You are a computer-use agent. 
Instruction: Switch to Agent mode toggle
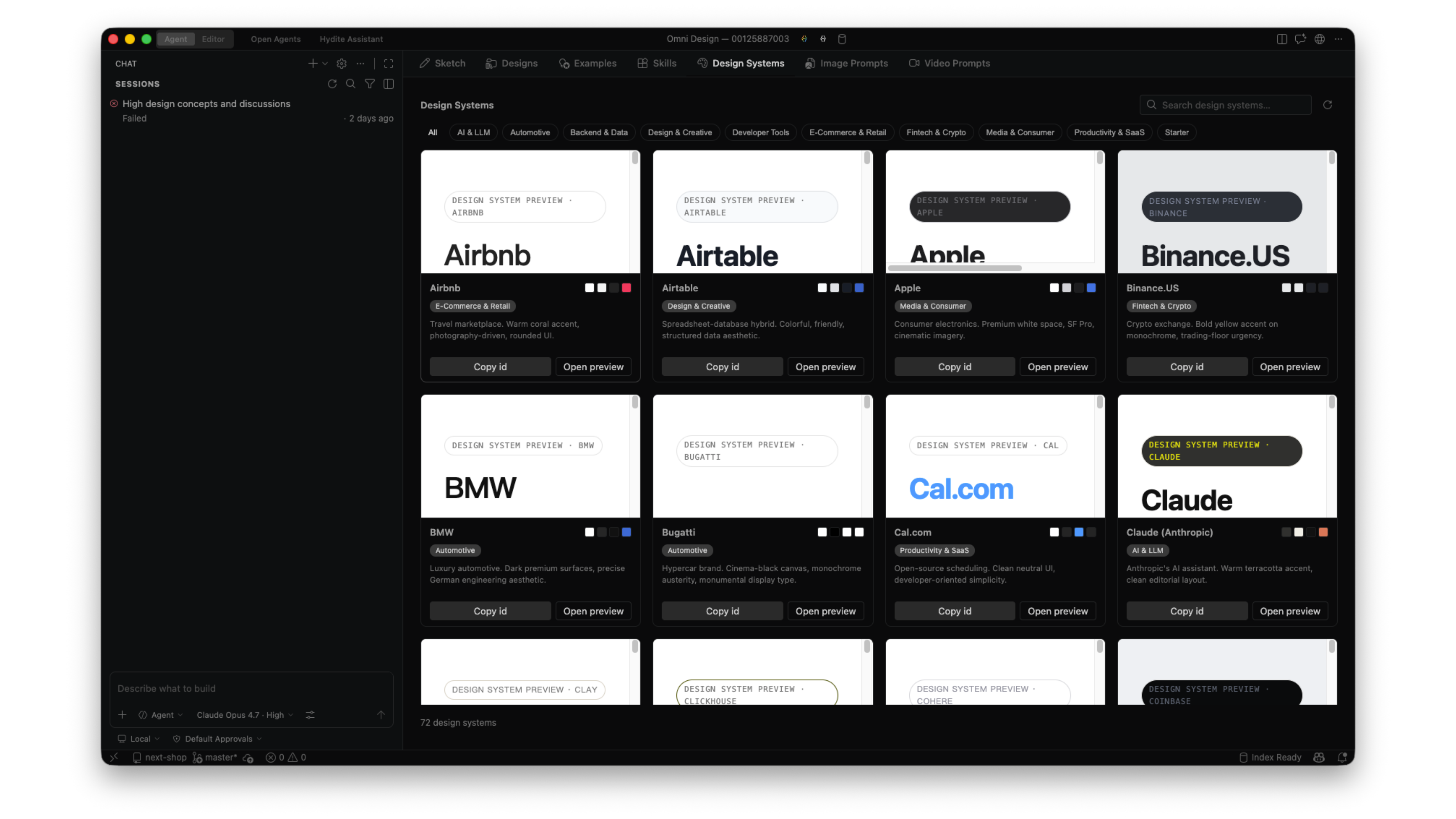click(176, 39)
